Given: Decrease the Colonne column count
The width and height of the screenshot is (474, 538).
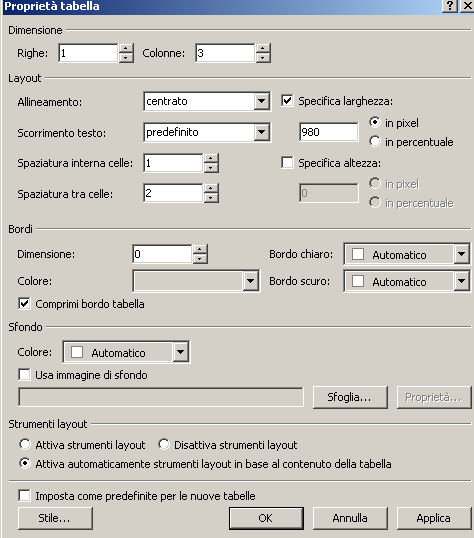Looking at the screenshot, I should 263,58.
